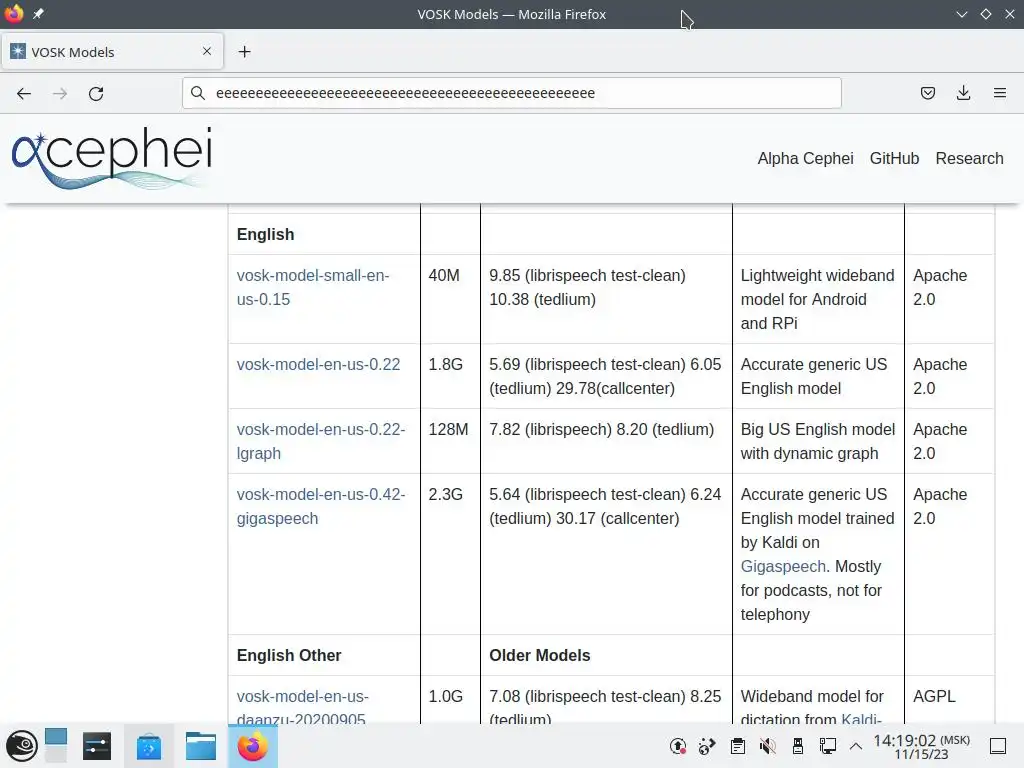Open the GitHub nav link
This screenshot has height=768, width=1024.
point(894,159)
